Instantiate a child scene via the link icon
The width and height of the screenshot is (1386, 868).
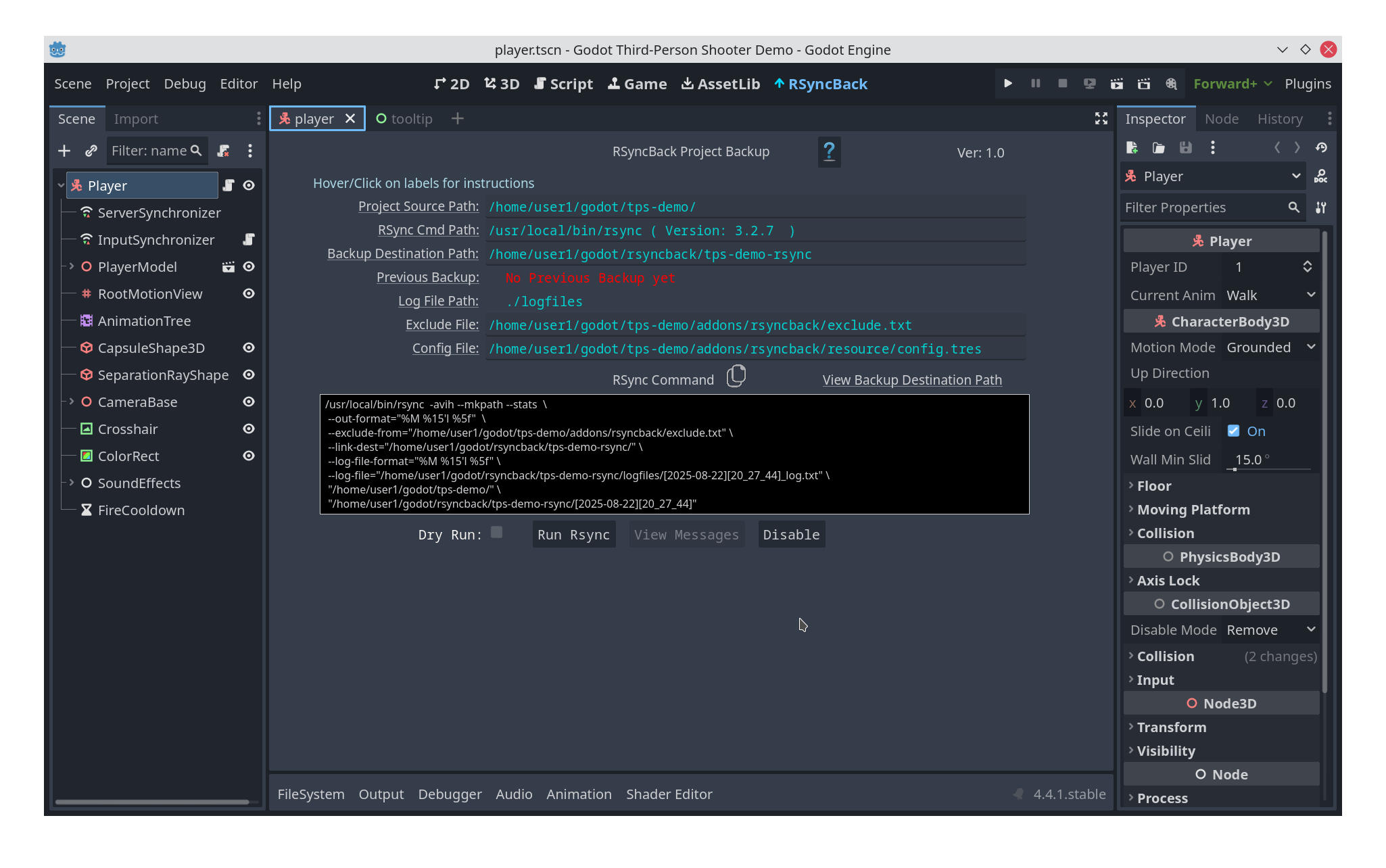pos(91,150)
